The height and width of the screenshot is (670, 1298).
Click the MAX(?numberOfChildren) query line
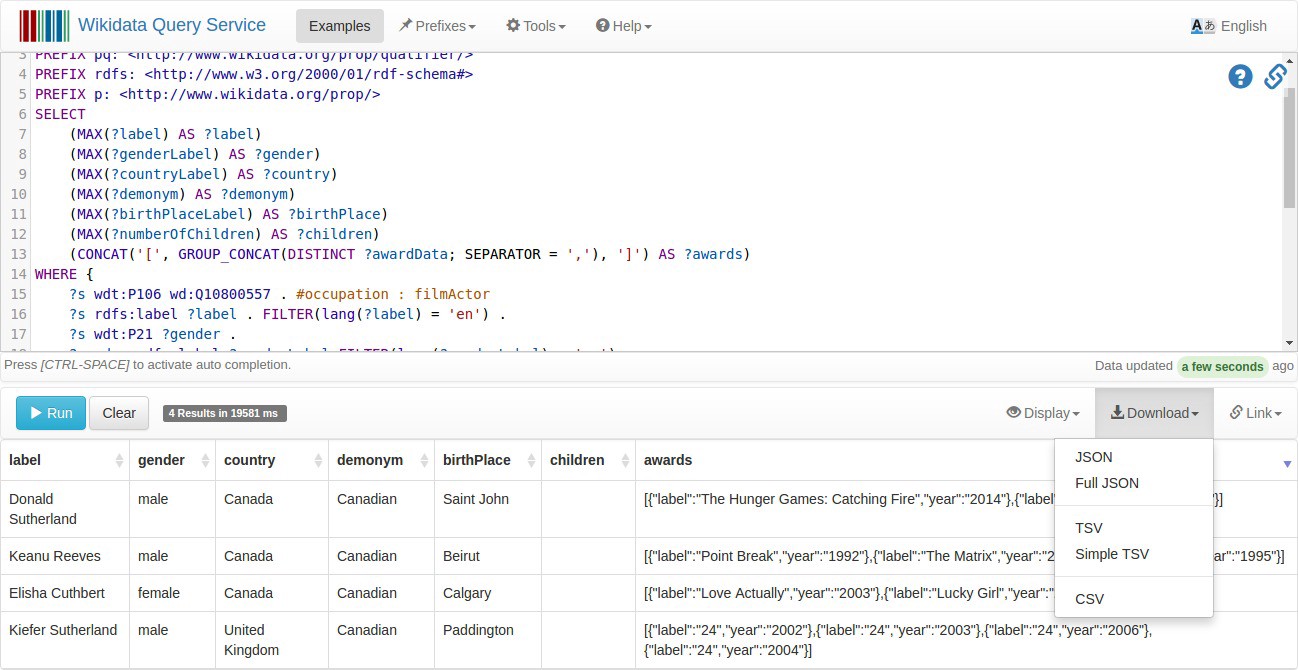tap(225, 234)
